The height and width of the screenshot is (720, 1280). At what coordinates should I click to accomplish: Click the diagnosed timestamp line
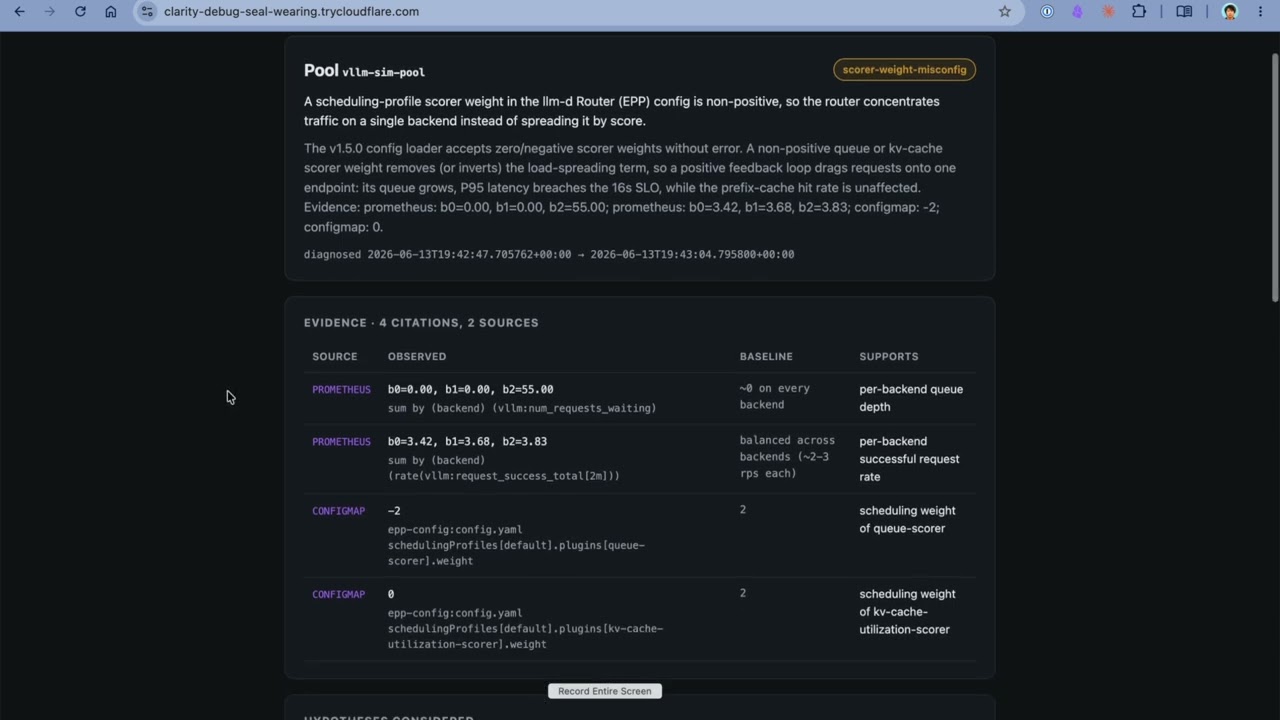point(549,254)
